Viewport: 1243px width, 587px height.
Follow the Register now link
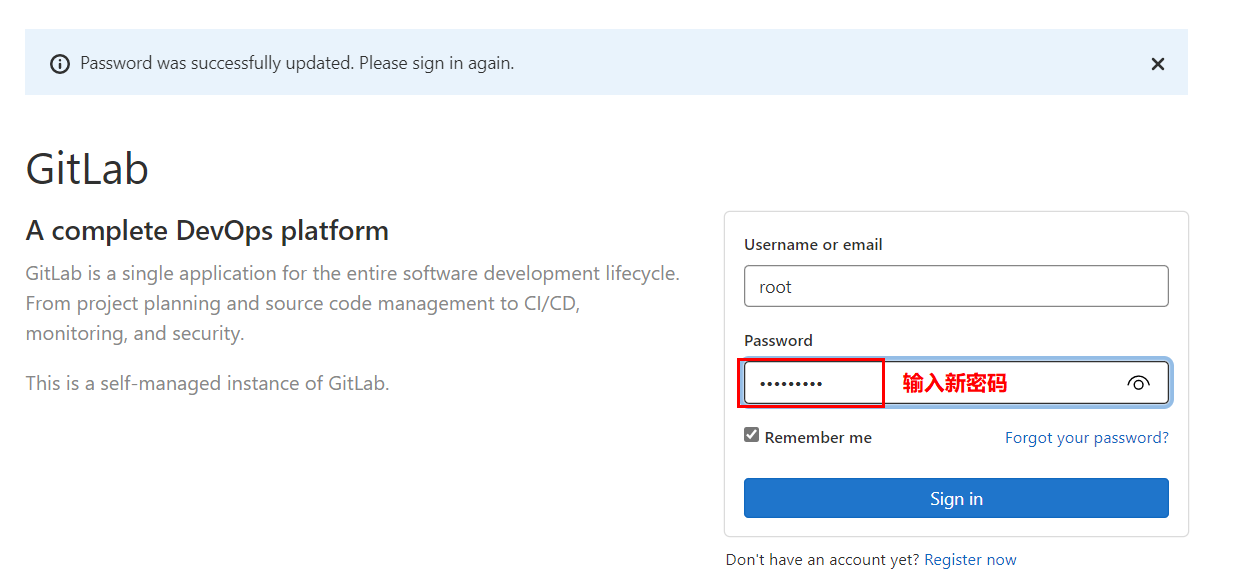[x=970, y=560]
